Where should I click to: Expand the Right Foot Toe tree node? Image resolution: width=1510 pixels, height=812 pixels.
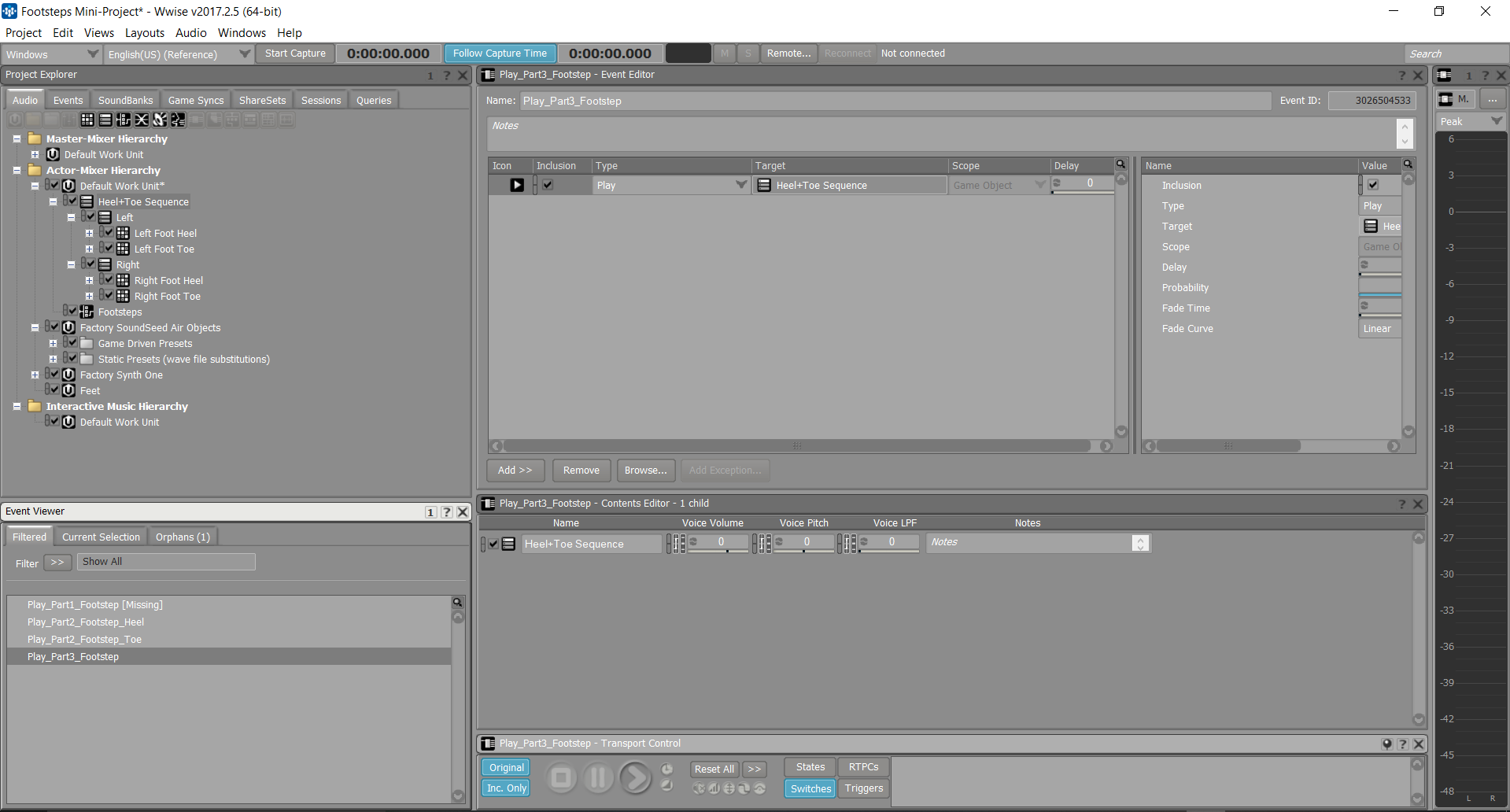coord(89,296)
